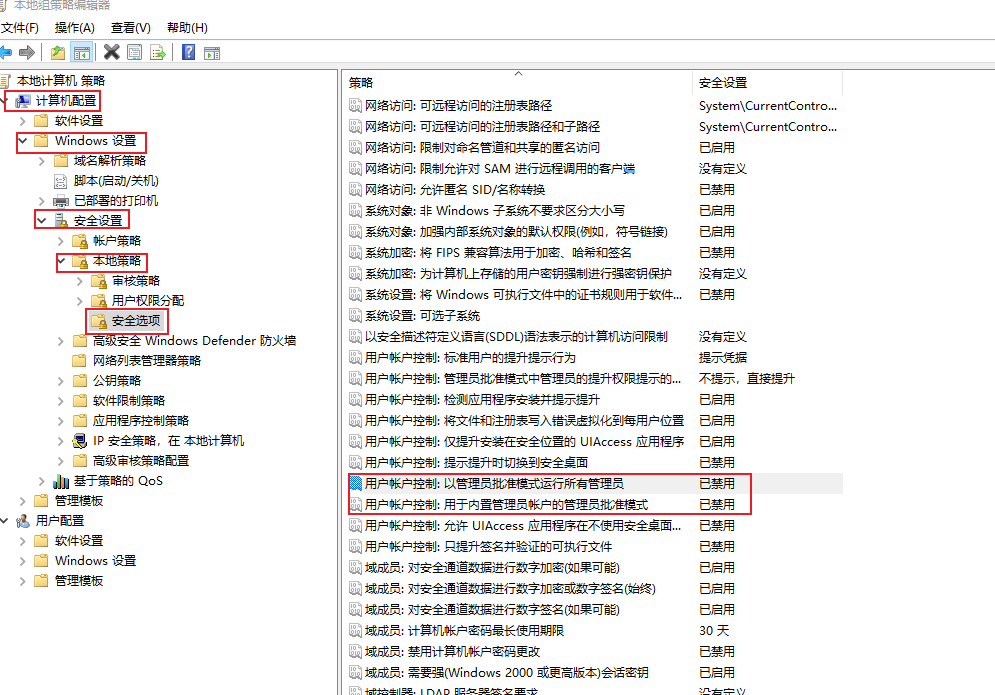
Task: Click the 基于策略的 QoS chart icon
Action: pos(61,481)
